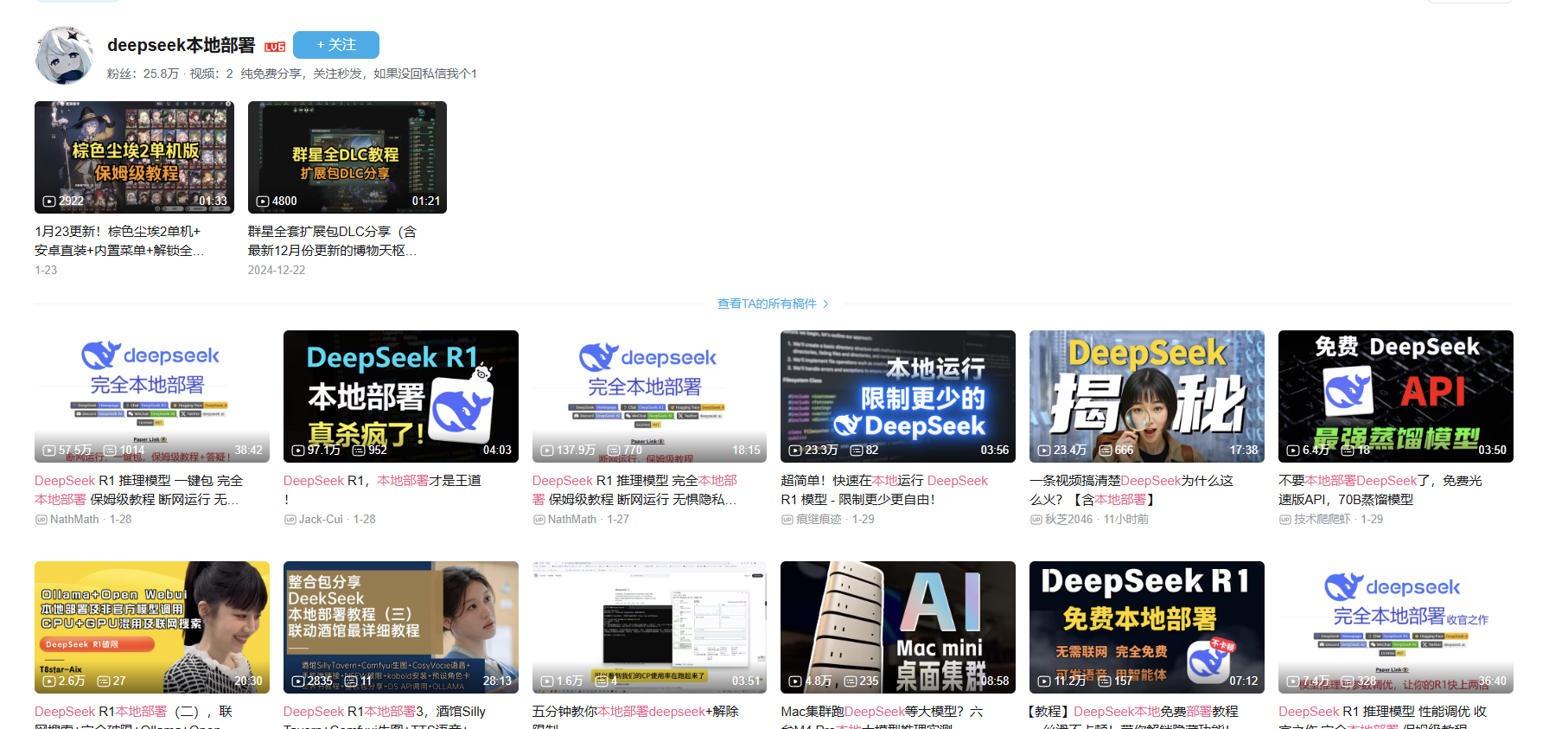Click the follower count '粉丝：25.8万'
Image resolution: width=1568 pixels, height=729 pixels.
143,74
